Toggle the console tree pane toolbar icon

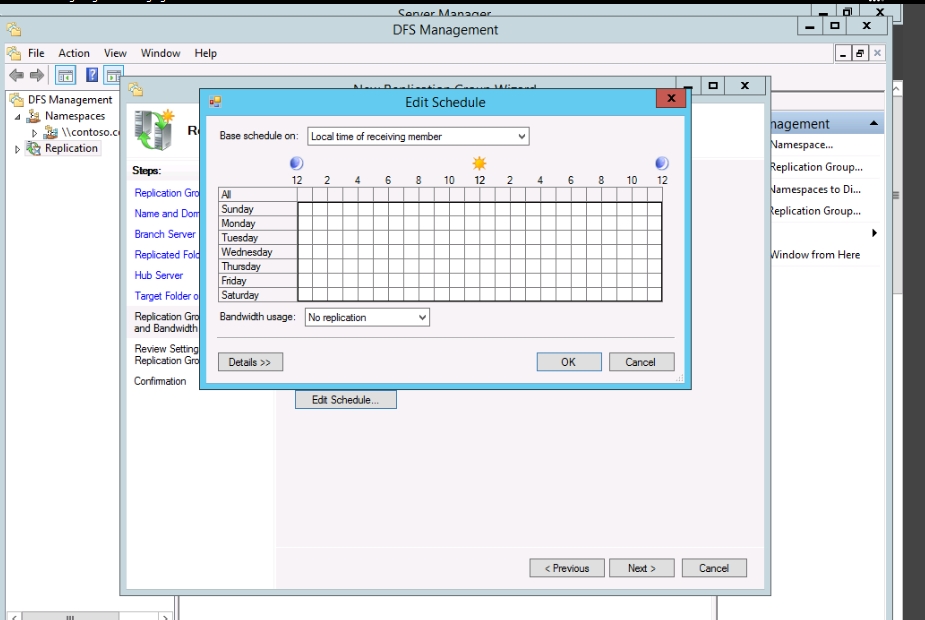[x=65, y=76]
